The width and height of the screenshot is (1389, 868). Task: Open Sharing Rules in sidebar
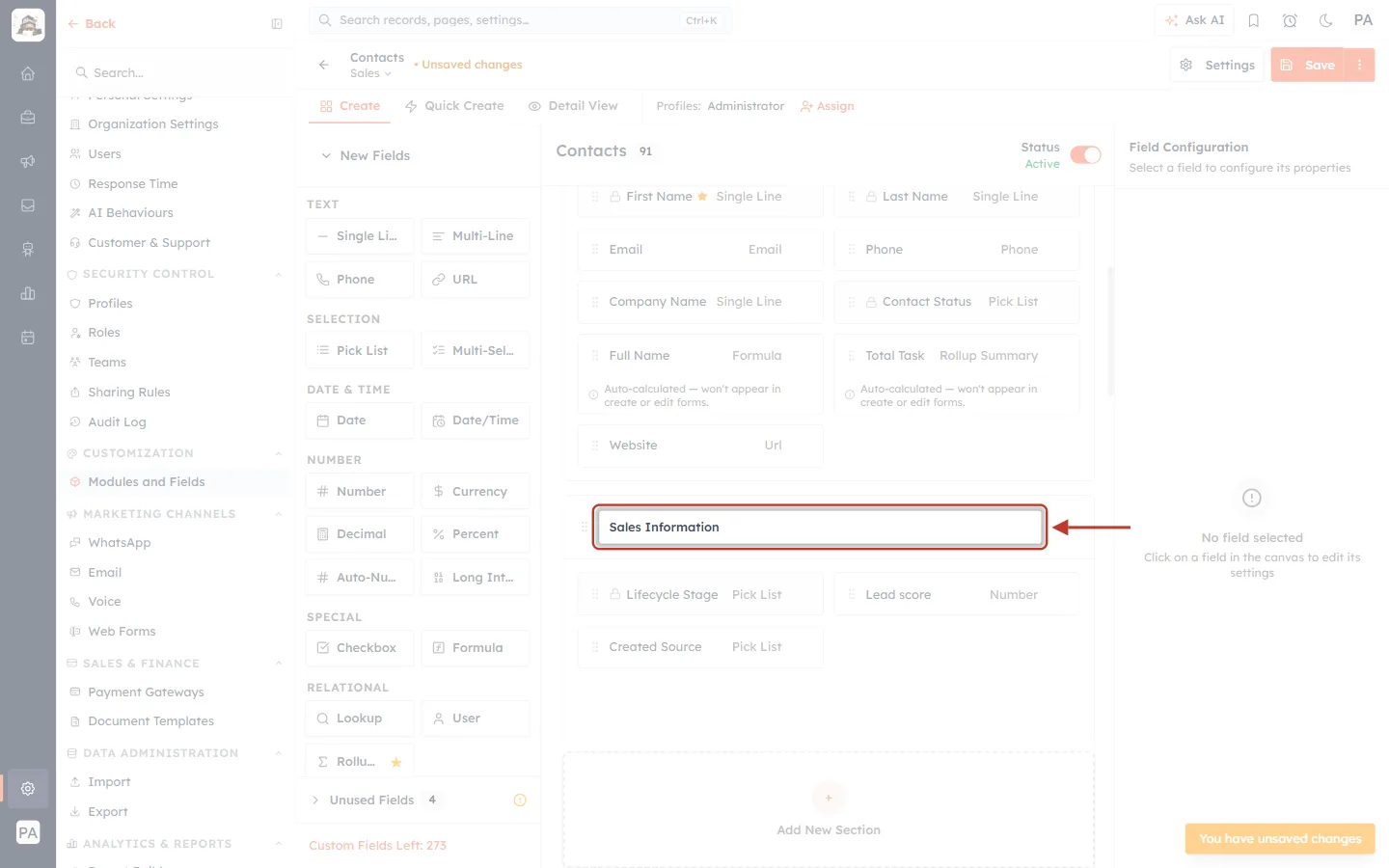pos(128,393)
